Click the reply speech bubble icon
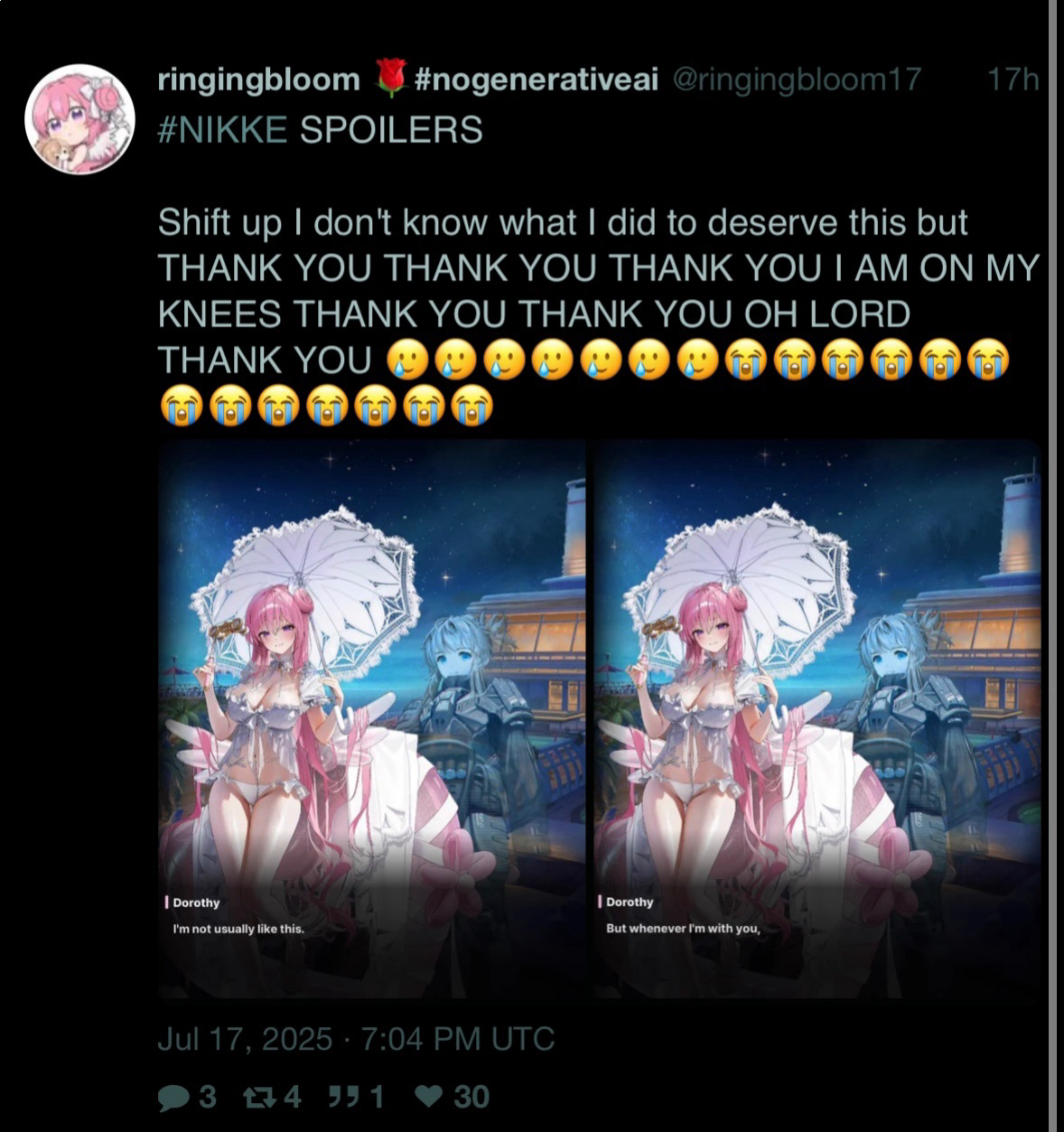The height and width of the screenshot is (1132, 1064). pyautogui.click(x=173, y=1098)
